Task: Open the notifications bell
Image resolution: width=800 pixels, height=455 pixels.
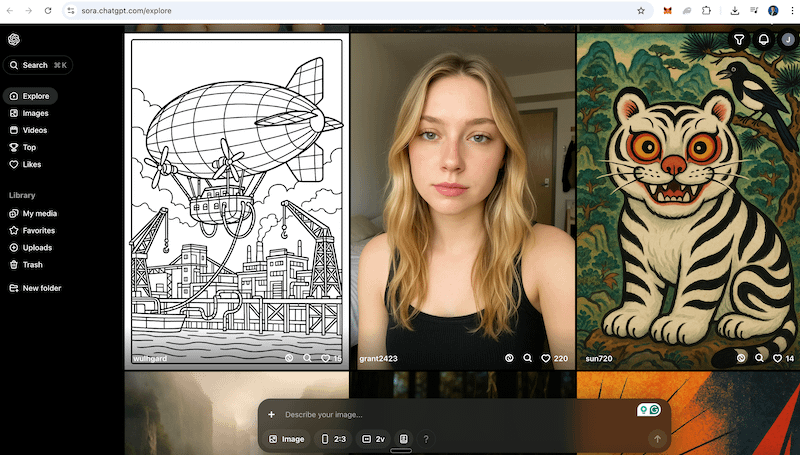Action: 764,40
